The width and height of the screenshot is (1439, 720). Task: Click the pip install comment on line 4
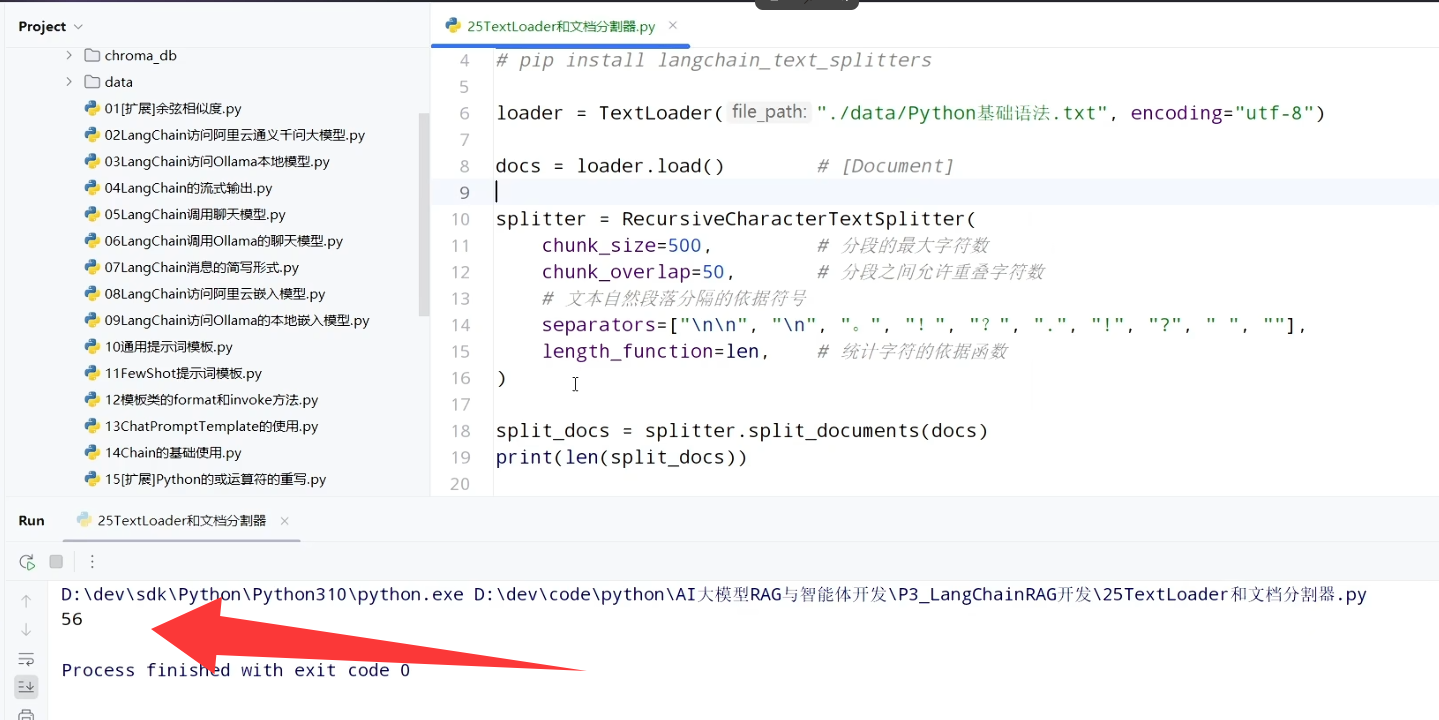pyautogui.click(x=714, y=61)
